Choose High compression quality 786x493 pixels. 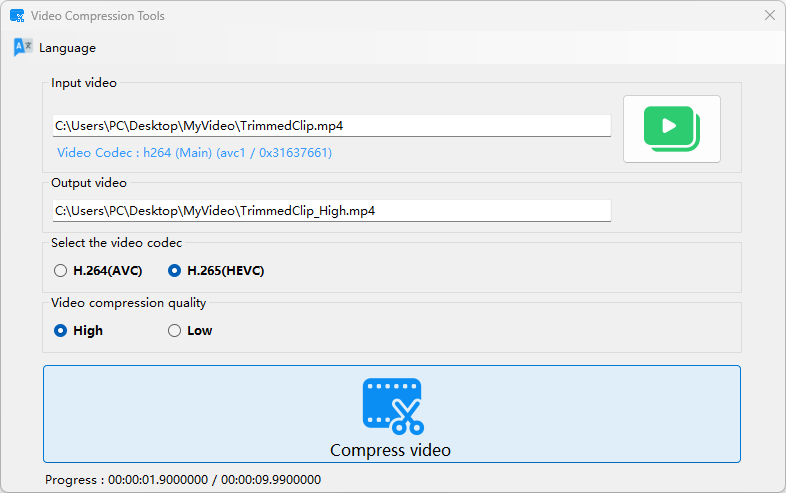(78, 331)
